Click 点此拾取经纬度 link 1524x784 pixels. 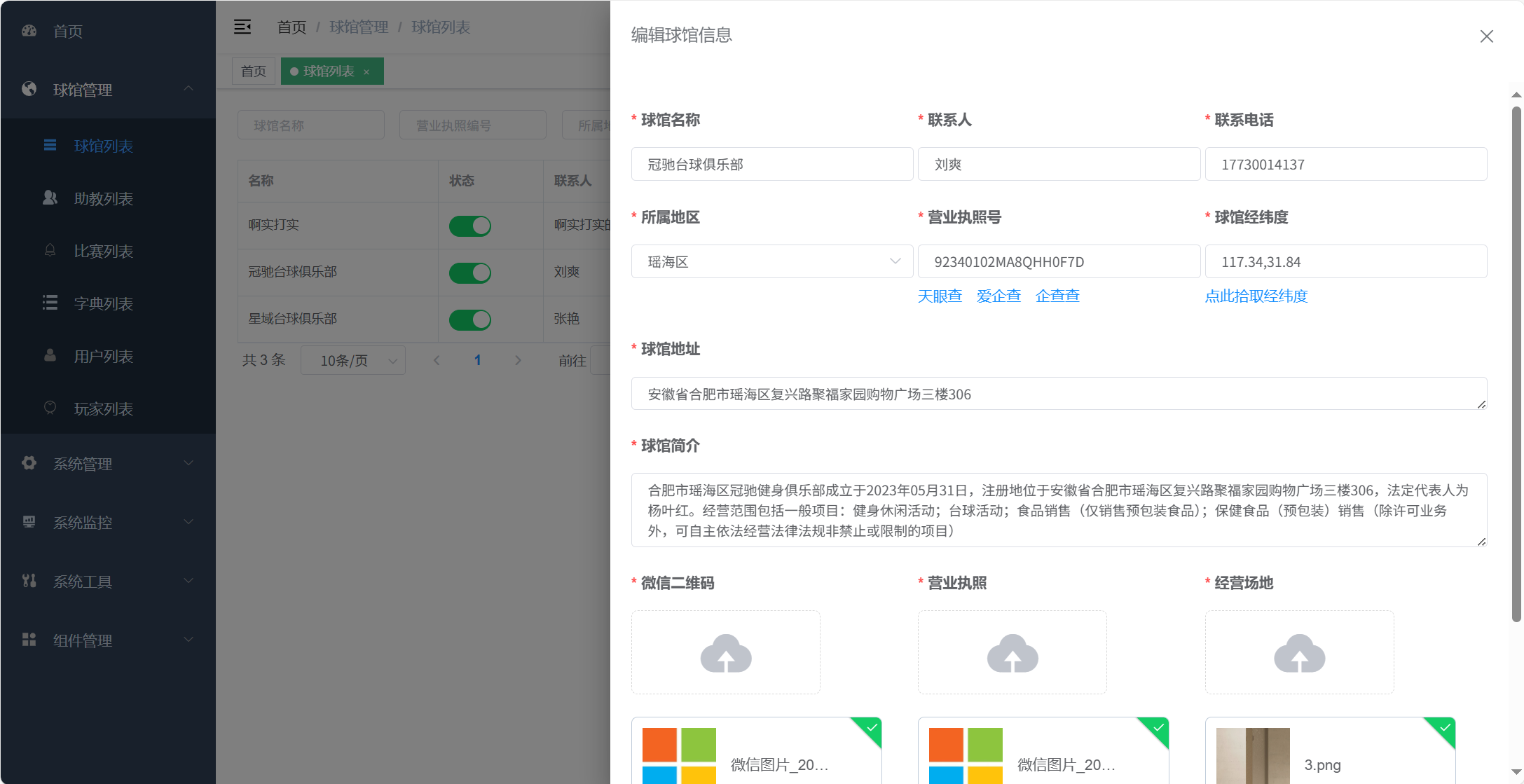1256,296
